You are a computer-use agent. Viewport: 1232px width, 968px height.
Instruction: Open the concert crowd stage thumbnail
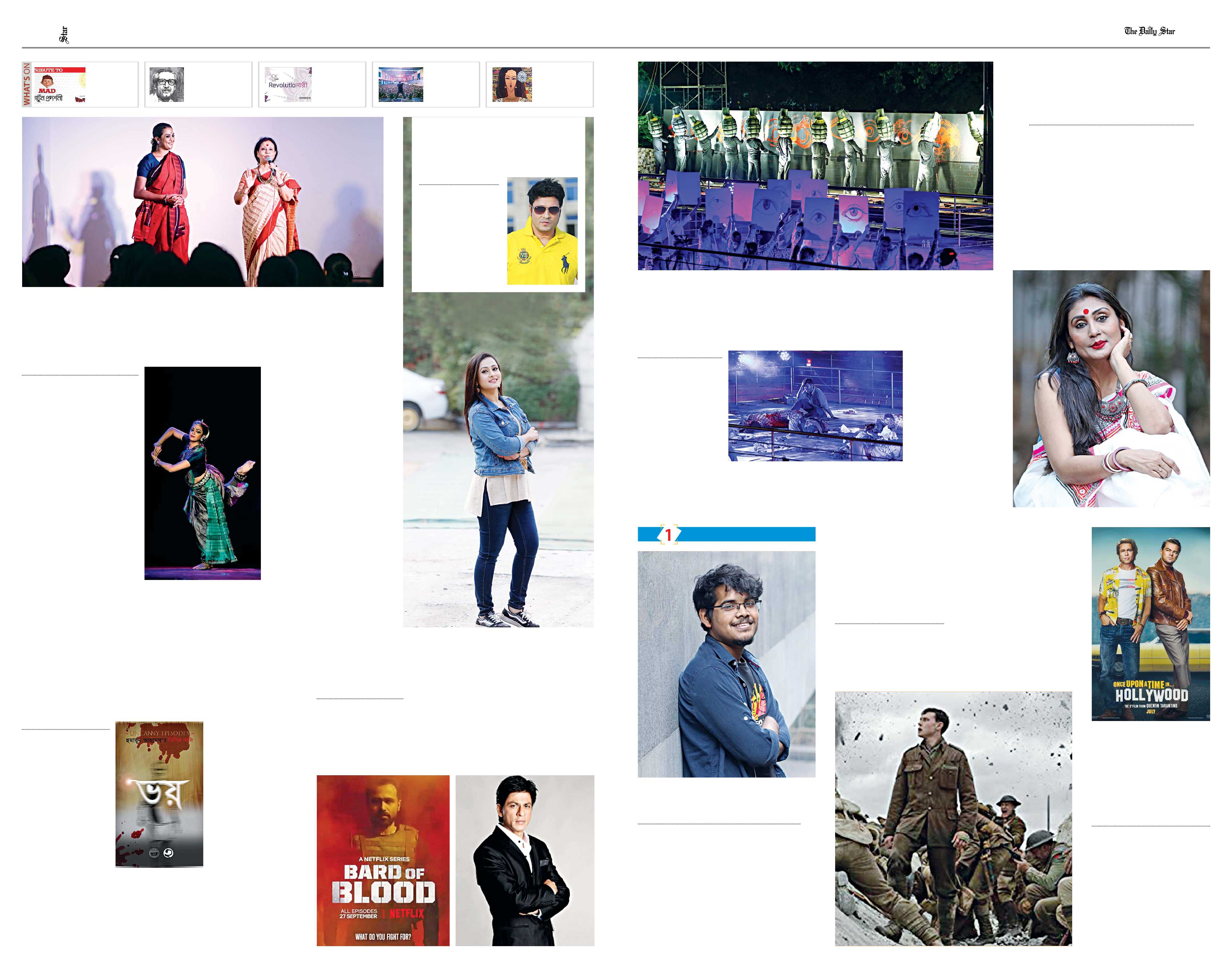tap(401, 85)
